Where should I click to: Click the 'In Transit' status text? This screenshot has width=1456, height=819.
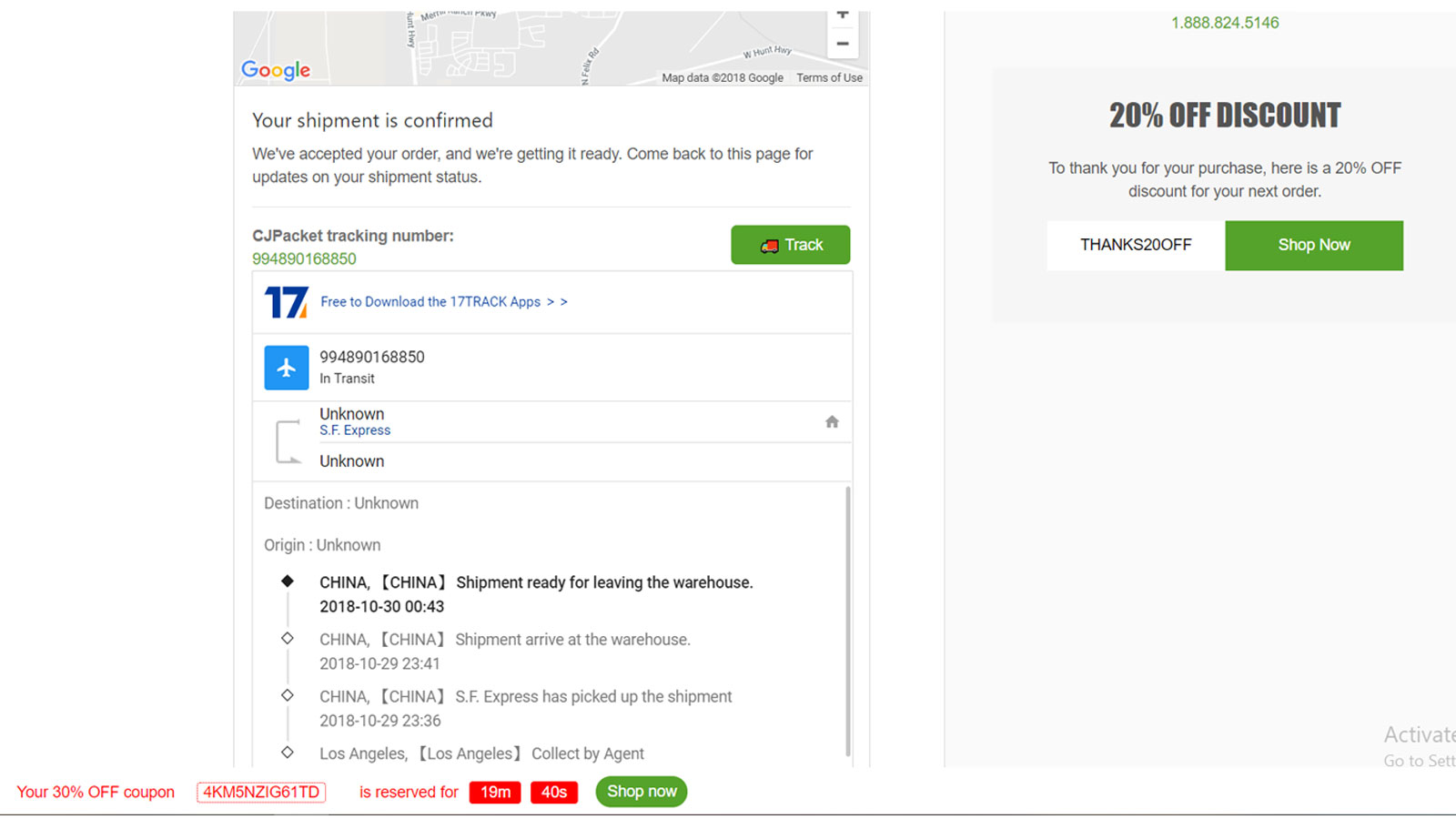[347, 379]
